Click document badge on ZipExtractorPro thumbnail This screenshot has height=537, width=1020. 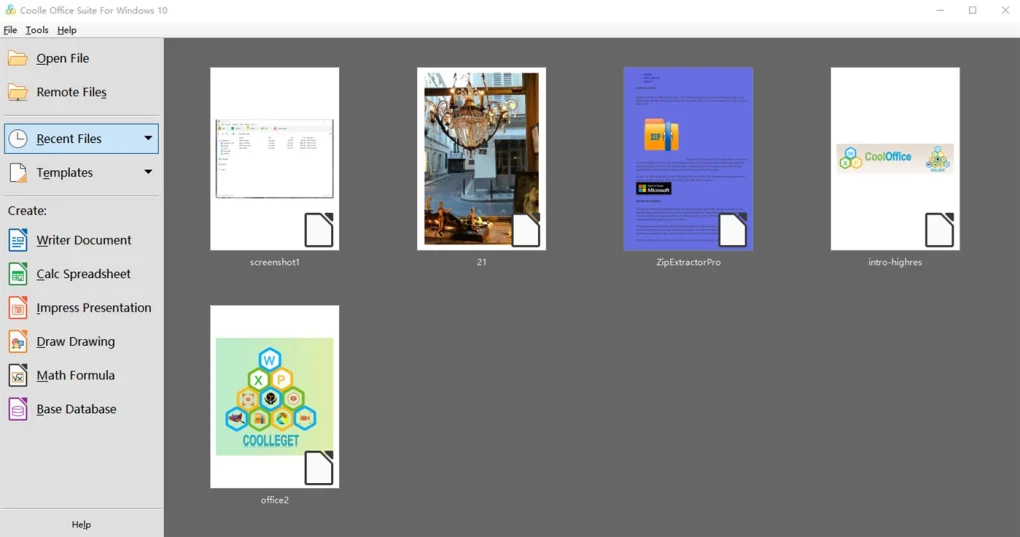[732, 230]
